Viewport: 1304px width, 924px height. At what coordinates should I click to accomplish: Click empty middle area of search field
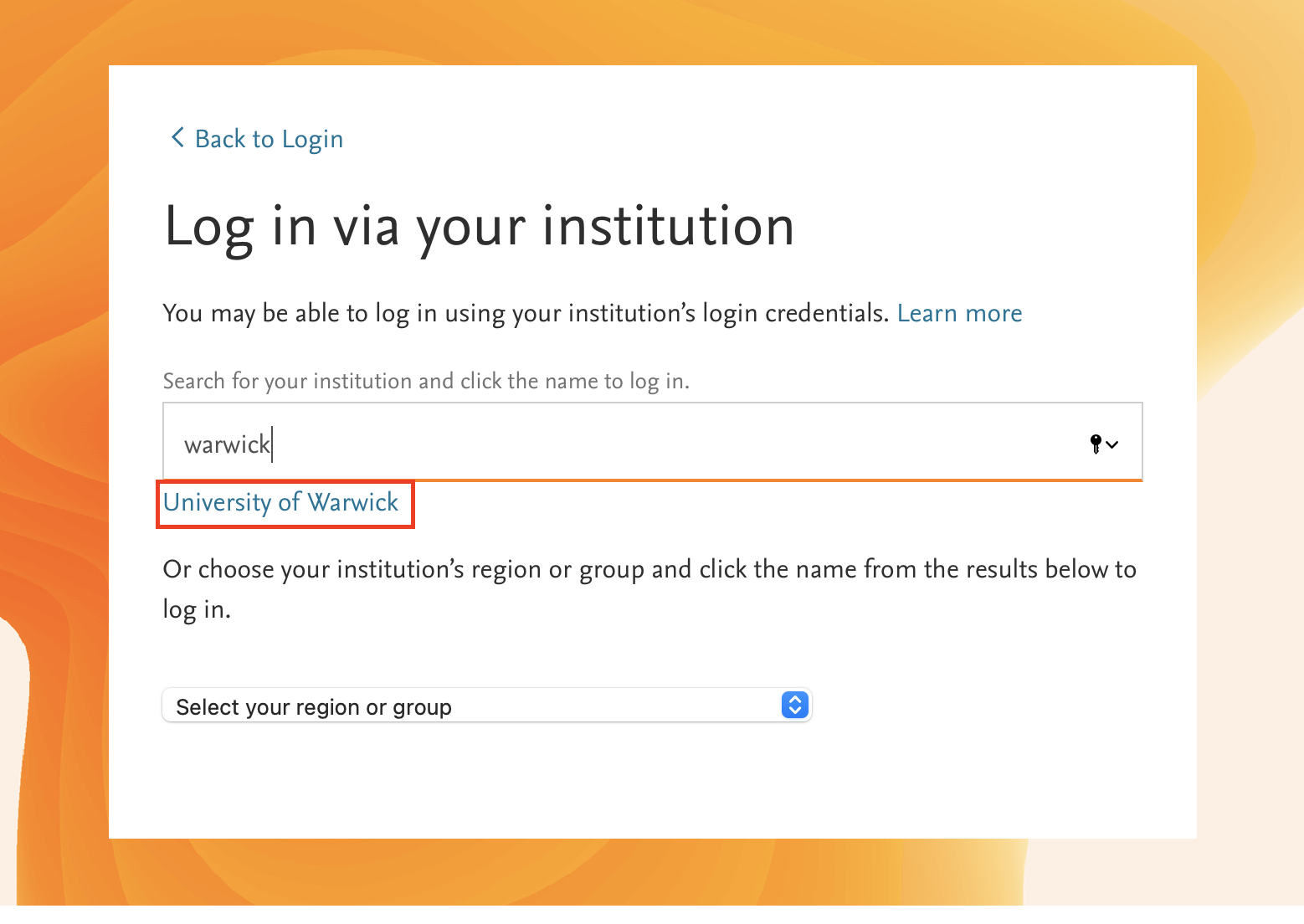[x=670, y=444]
